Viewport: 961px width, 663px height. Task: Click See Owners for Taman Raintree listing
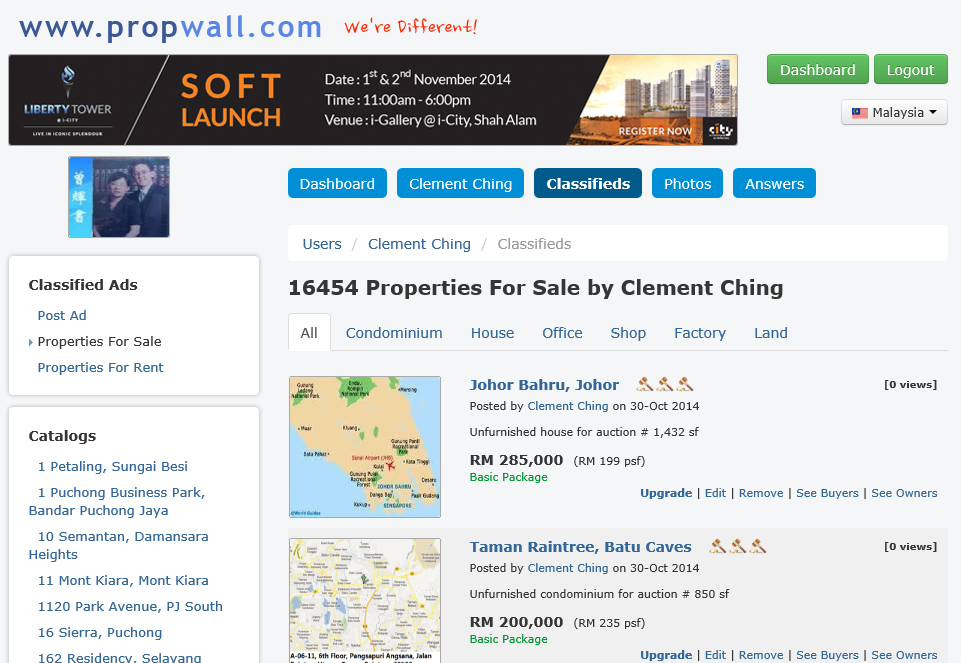(x=905, y=655)
